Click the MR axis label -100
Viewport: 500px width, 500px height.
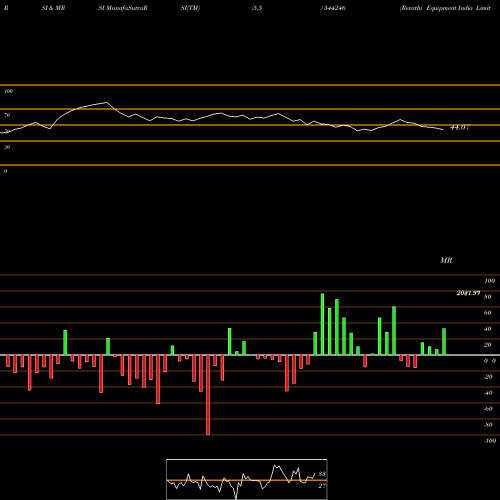490,441
